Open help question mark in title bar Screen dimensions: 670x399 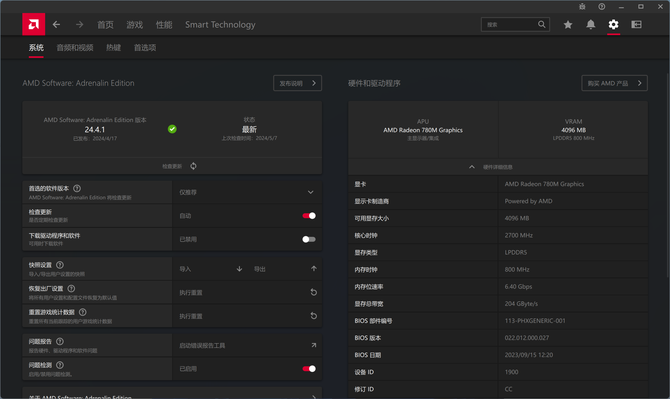point(602,6)
